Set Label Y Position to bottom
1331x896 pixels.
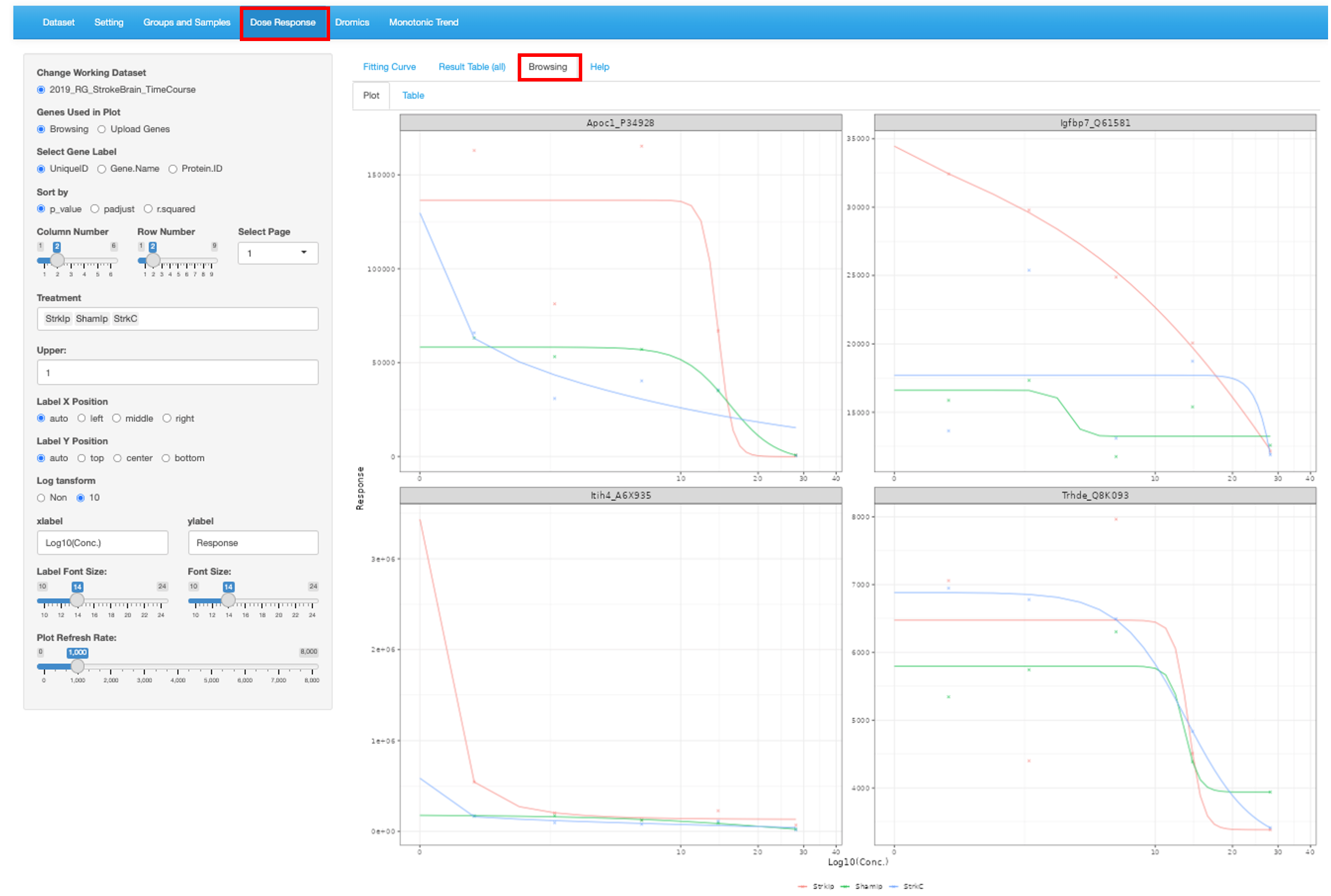click(x=166, y=458)
